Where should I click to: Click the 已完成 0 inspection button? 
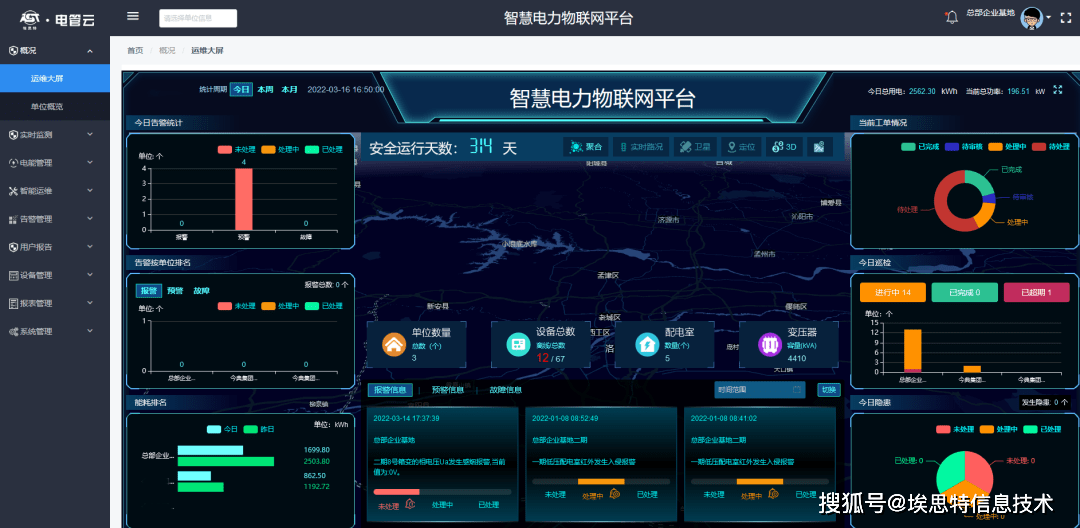click(965, 293)
